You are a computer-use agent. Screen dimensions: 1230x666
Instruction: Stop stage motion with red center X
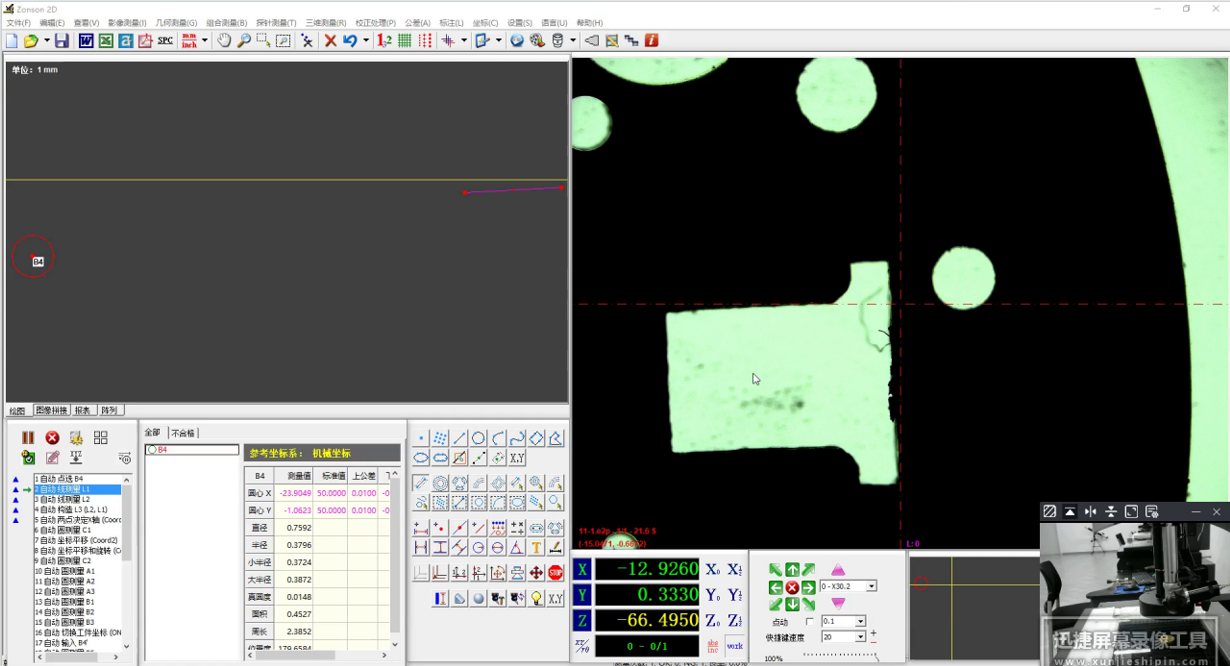792,587
